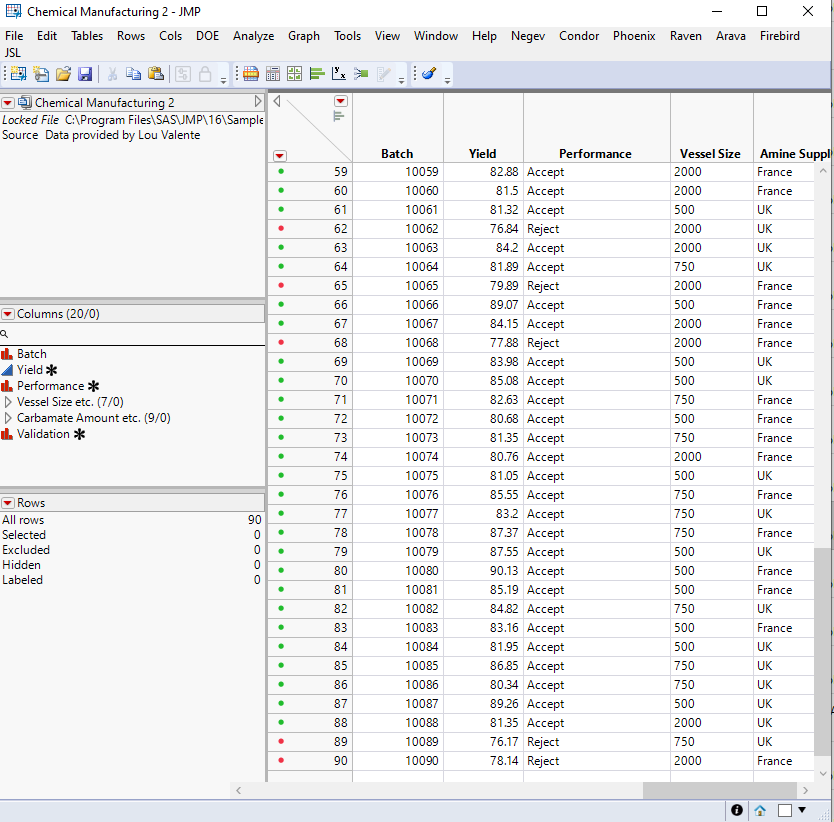Click the Yield column's continuous data icon
This screenshot has height=822, width=834.
[x=8, y=370]
